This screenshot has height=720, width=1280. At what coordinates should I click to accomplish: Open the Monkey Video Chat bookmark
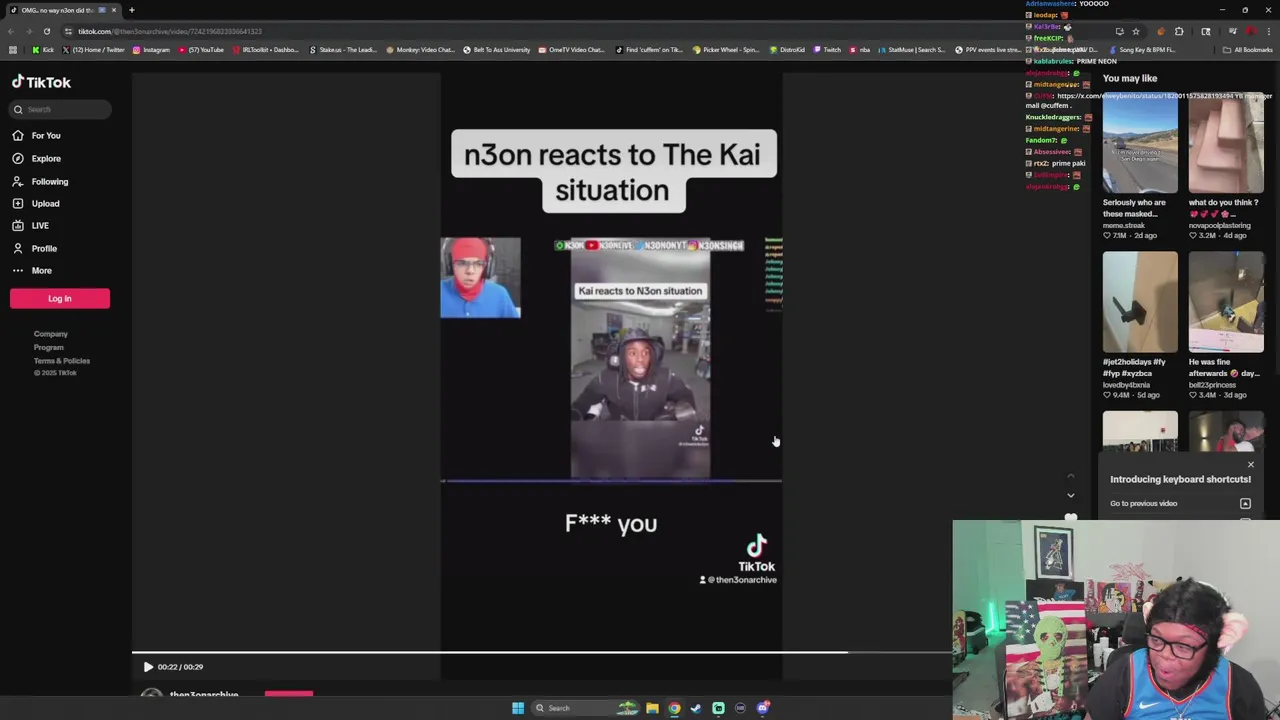(420, 50)
